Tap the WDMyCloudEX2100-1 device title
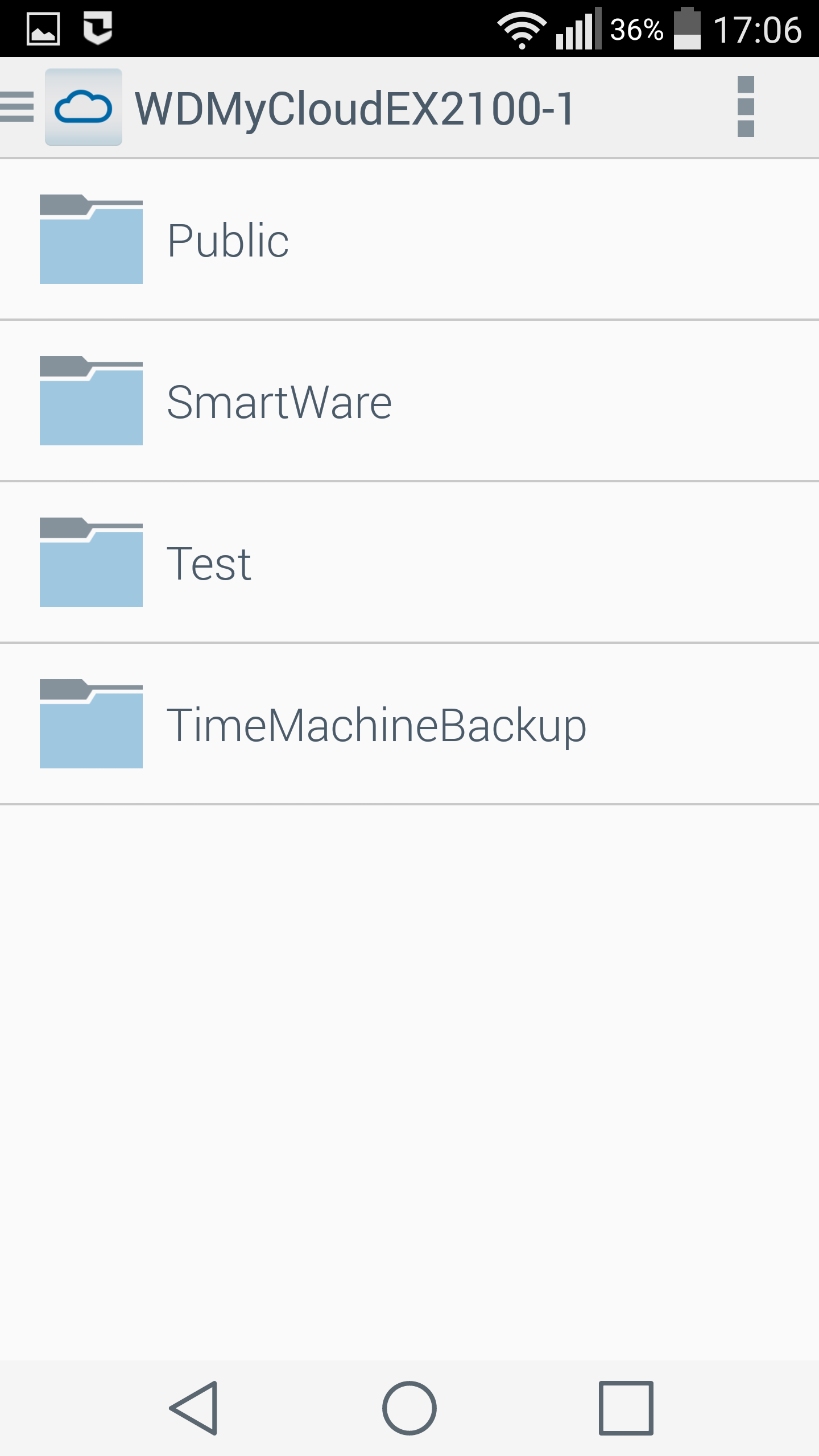 (355, 109)
